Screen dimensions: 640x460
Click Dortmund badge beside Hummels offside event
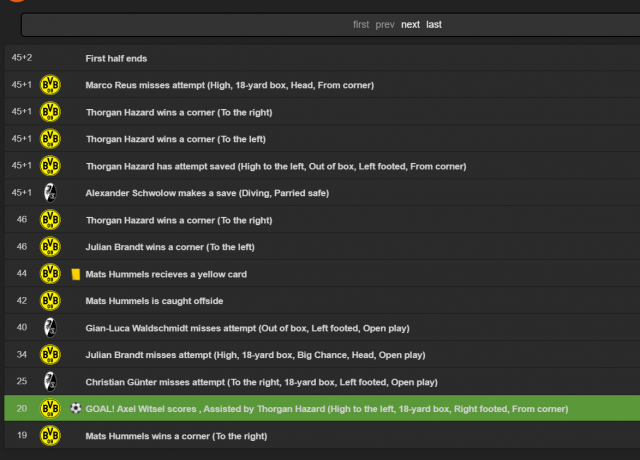(50, 300)
